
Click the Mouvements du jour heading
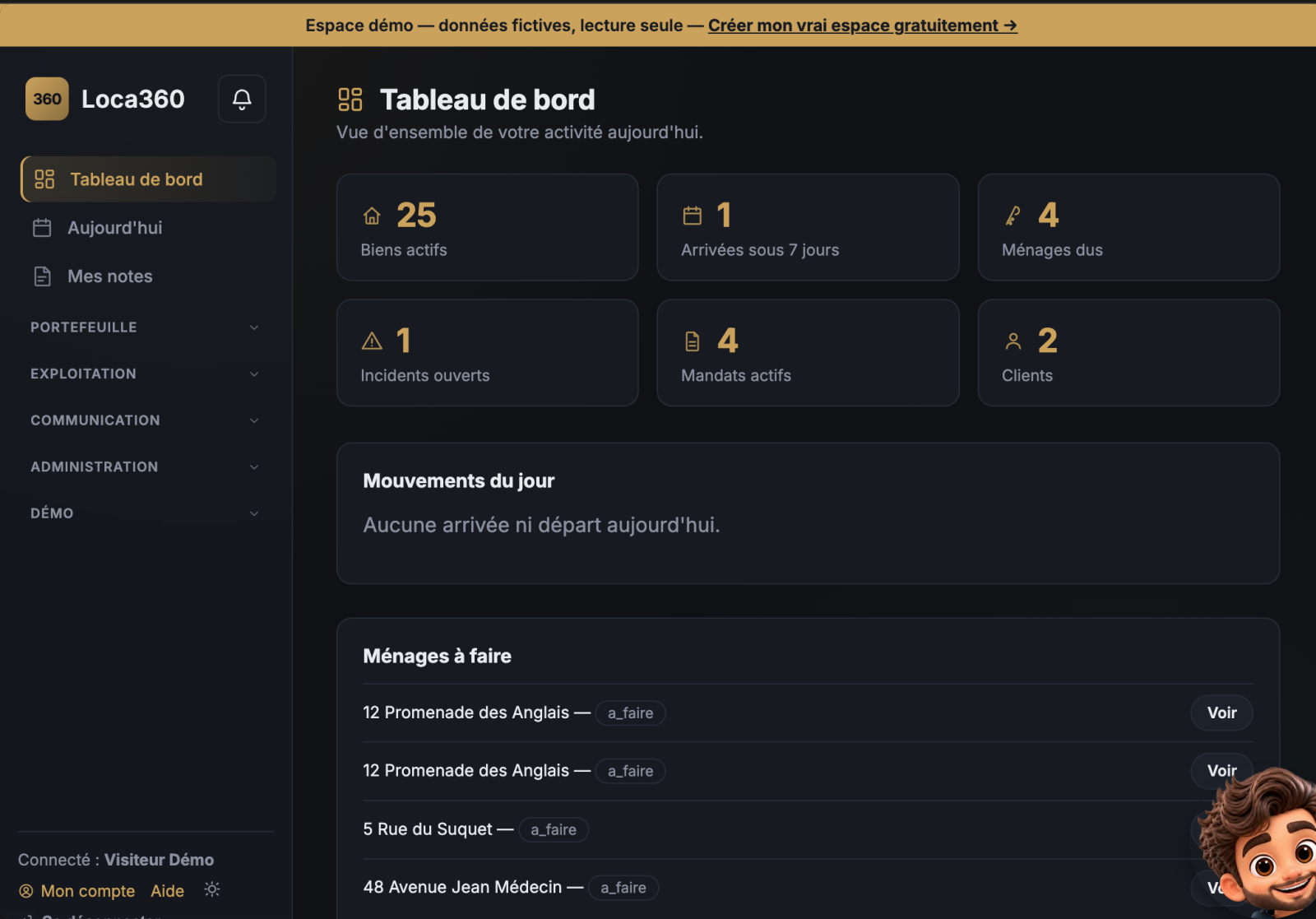click(459, 480)
